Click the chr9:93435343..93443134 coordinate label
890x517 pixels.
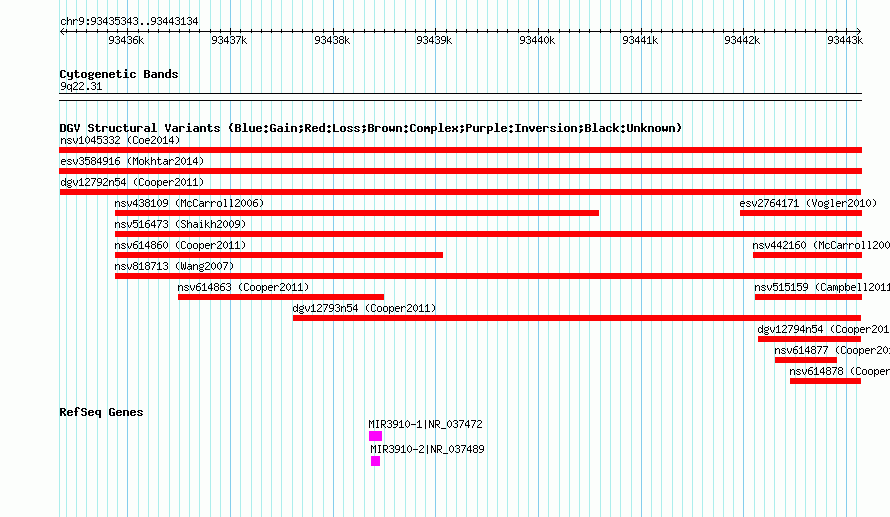coord(129,22)
